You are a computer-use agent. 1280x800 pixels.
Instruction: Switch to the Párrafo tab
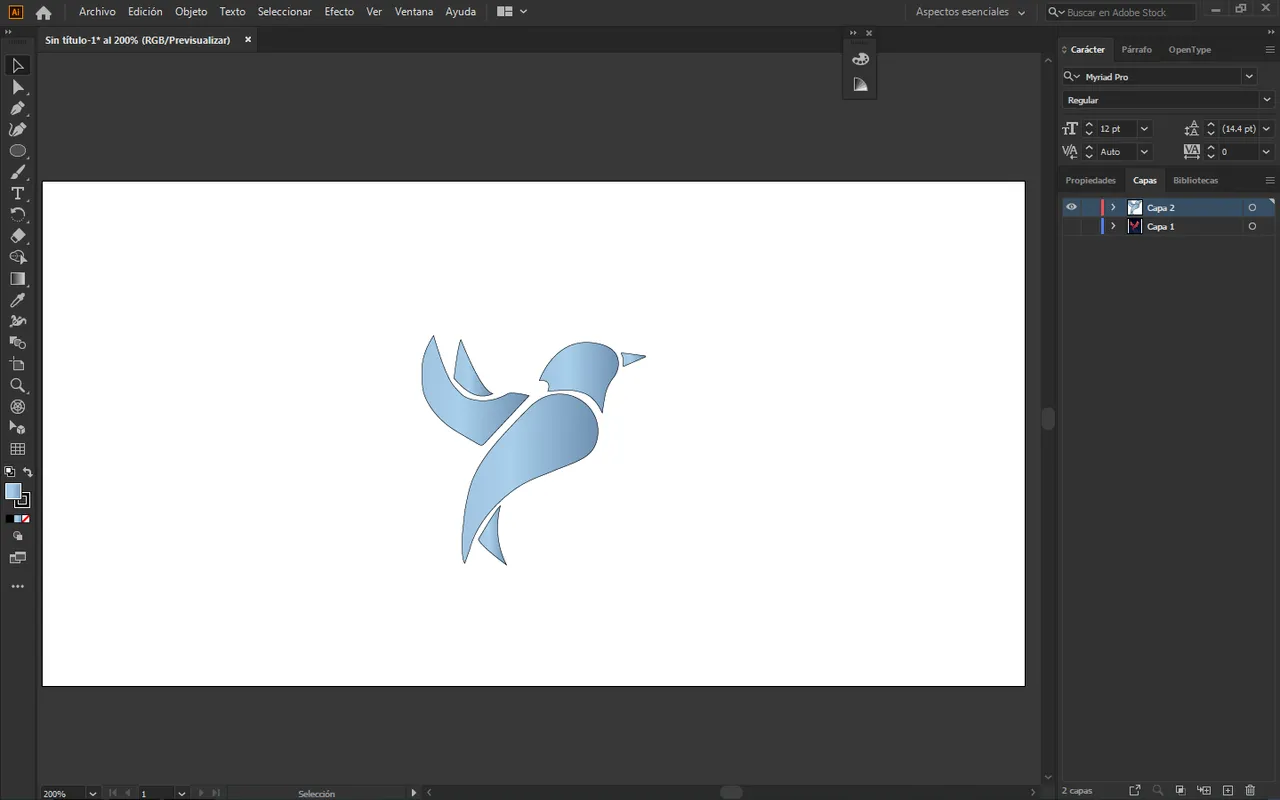click(1136, 50)
